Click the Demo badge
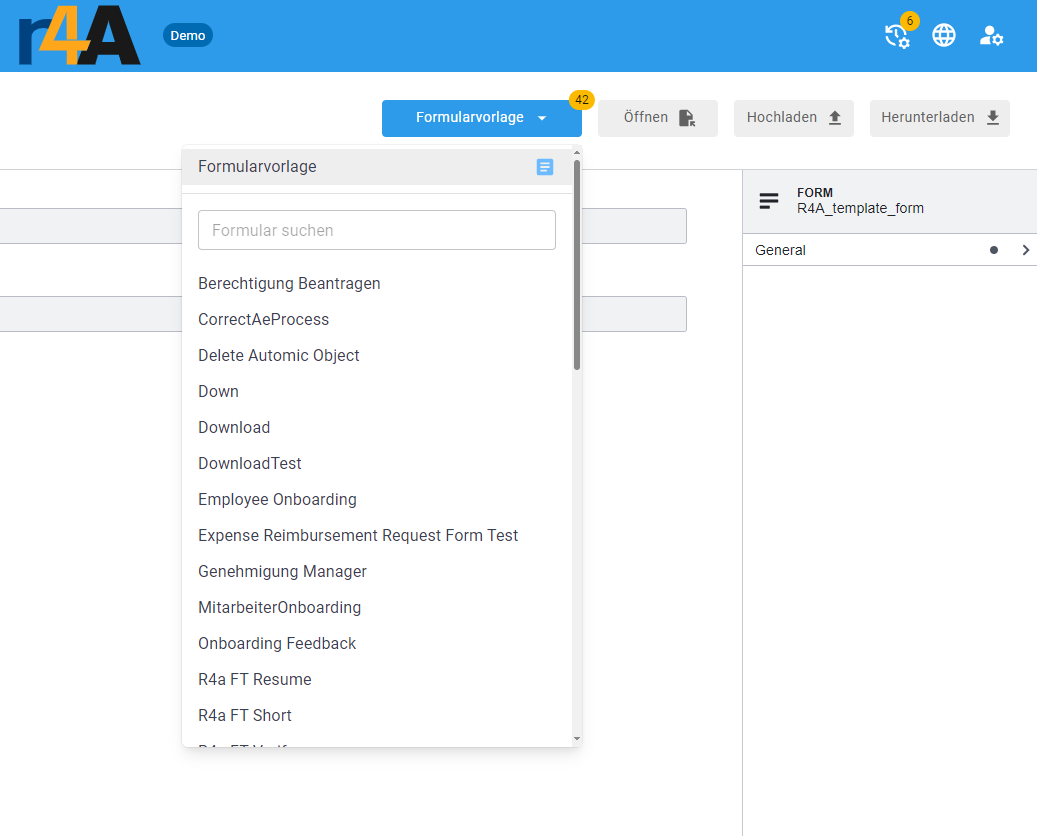1037x836 pixels. coord(188,35)
